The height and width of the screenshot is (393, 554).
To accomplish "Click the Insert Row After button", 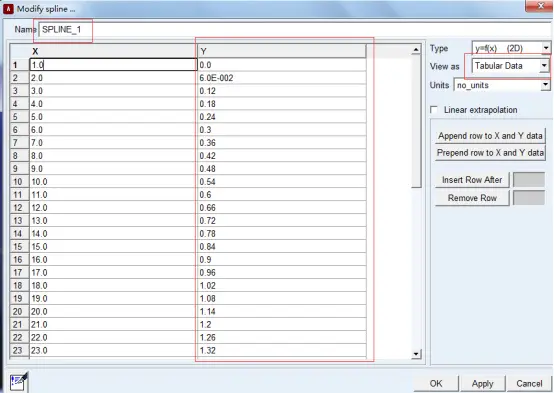I will pyautogui.click(x=472, y=180).
